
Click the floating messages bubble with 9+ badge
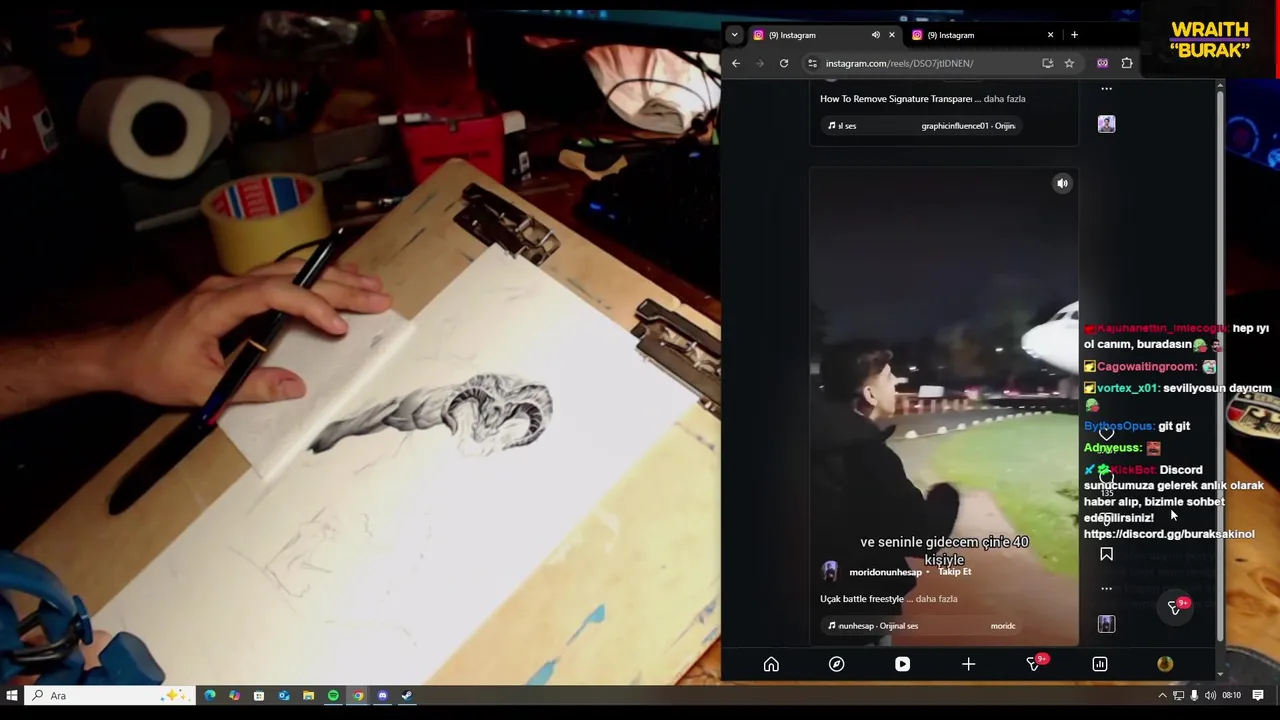[1176, 607]
